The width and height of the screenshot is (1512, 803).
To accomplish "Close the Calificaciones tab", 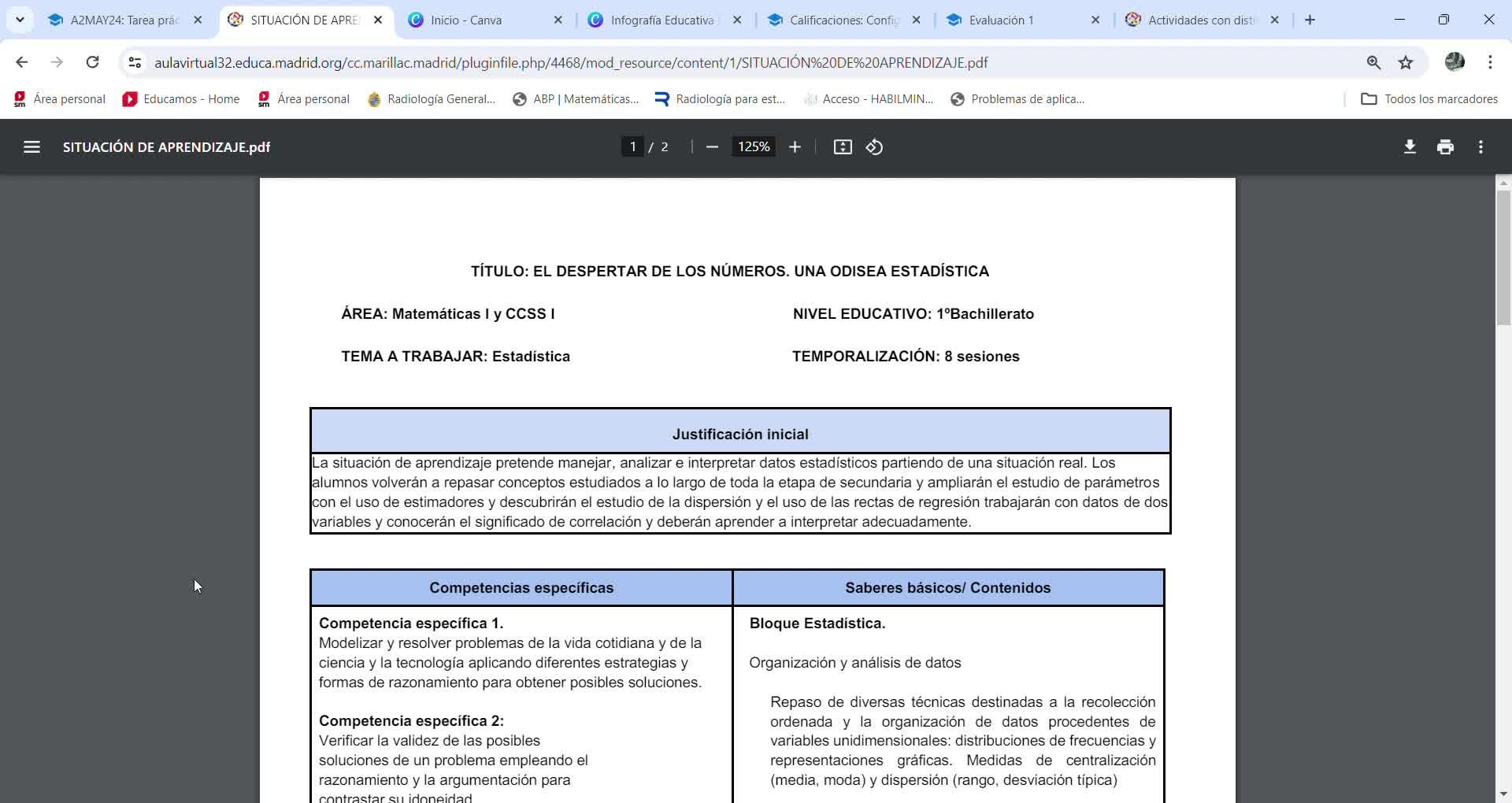I will [916, 20].
